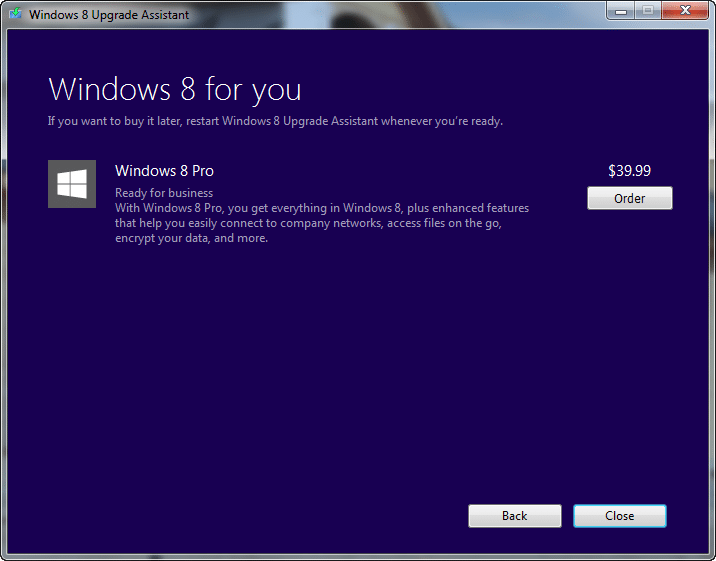Click the Upgrade Assistant title bar icon
This screenshot has width=716, height=561.
tap(16, 13)
